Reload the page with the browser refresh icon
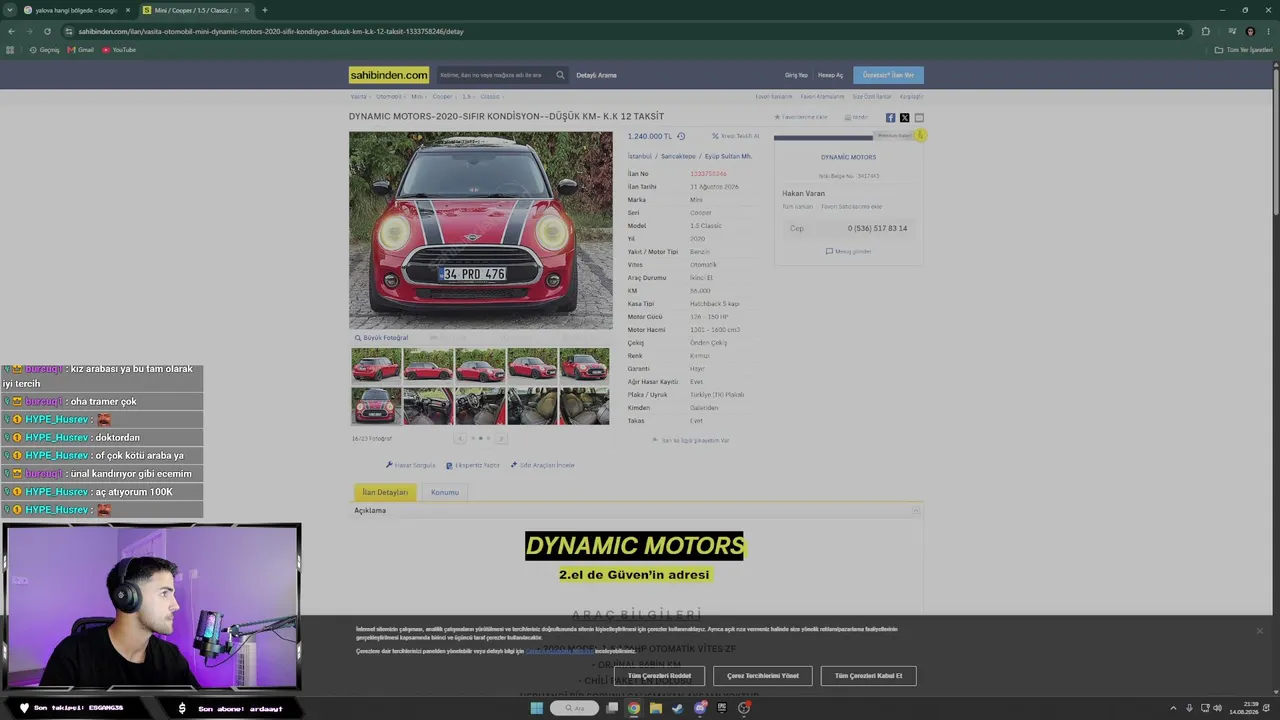The height and width of the screenshot is (720, 1280). point(47,31)
